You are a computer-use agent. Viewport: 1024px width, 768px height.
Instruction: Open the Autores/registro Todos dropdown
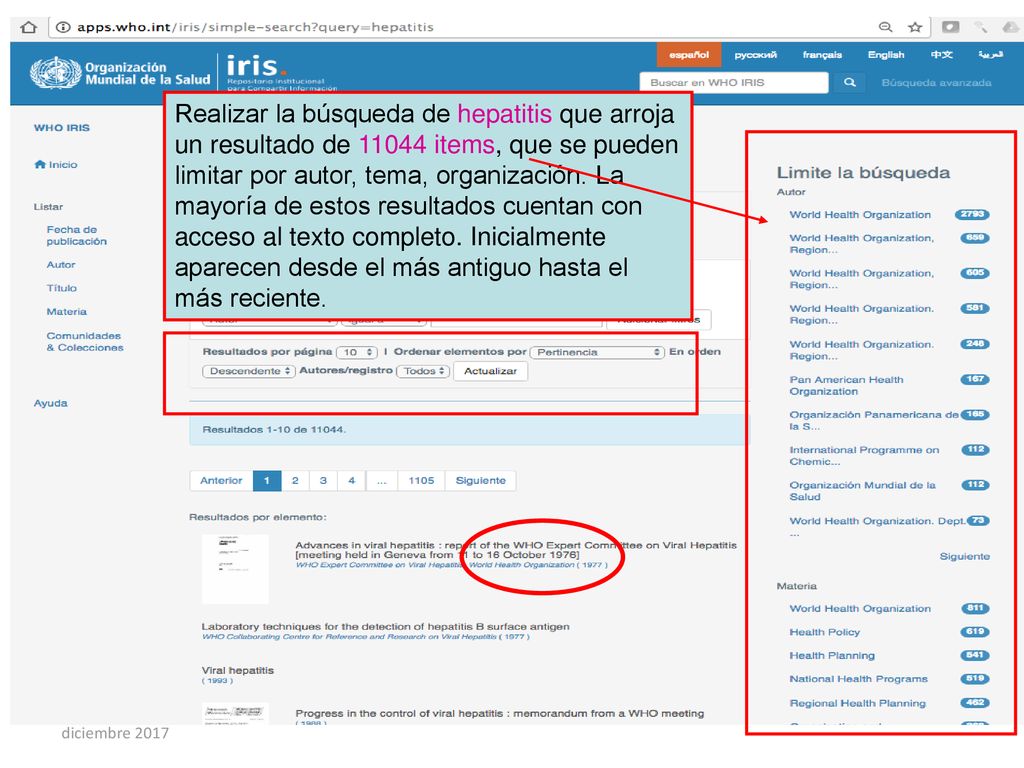coord(423,371)
